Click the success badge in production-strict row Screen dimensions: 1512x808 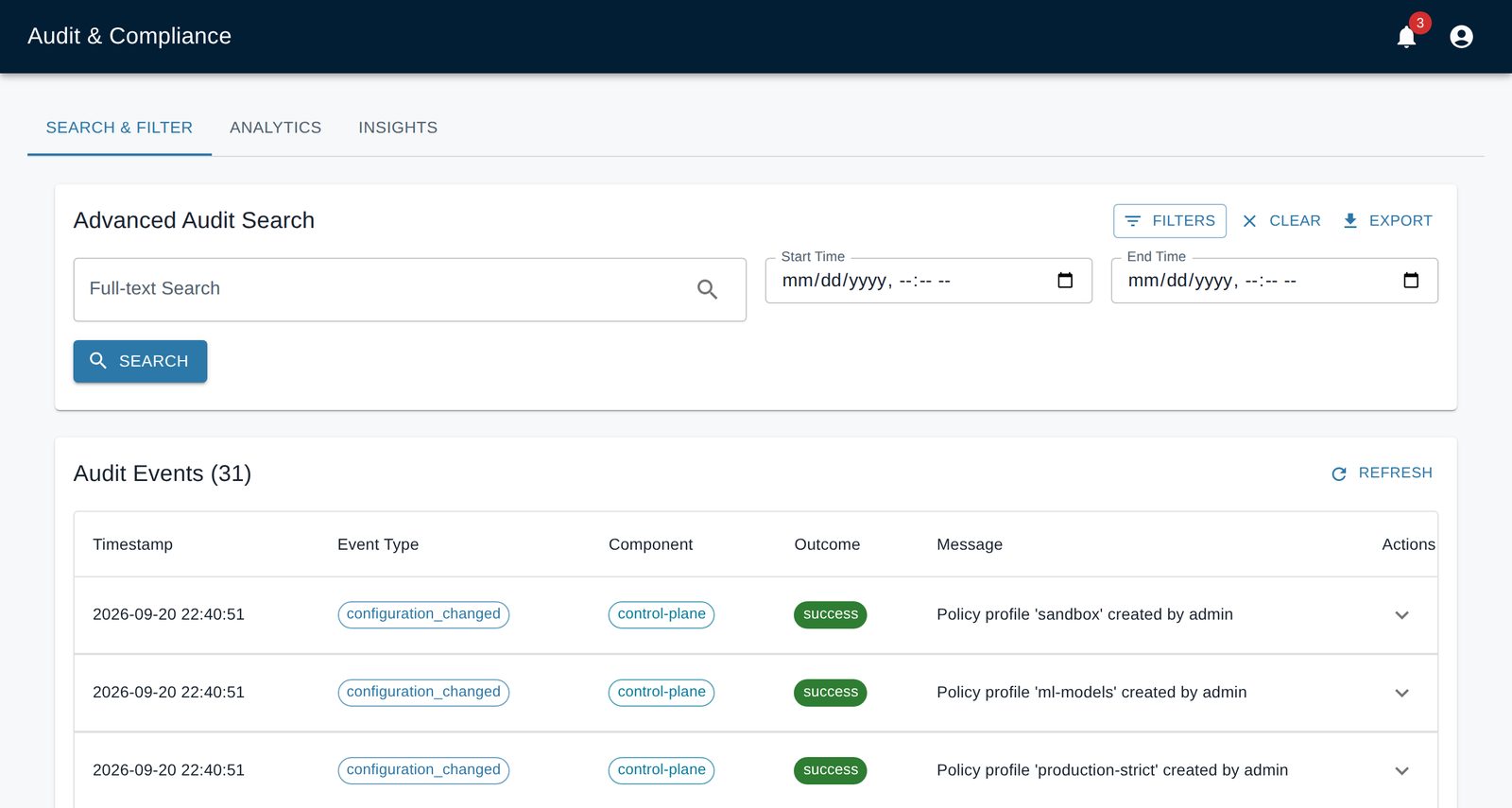pyautogui.click(x=831, y=770)
